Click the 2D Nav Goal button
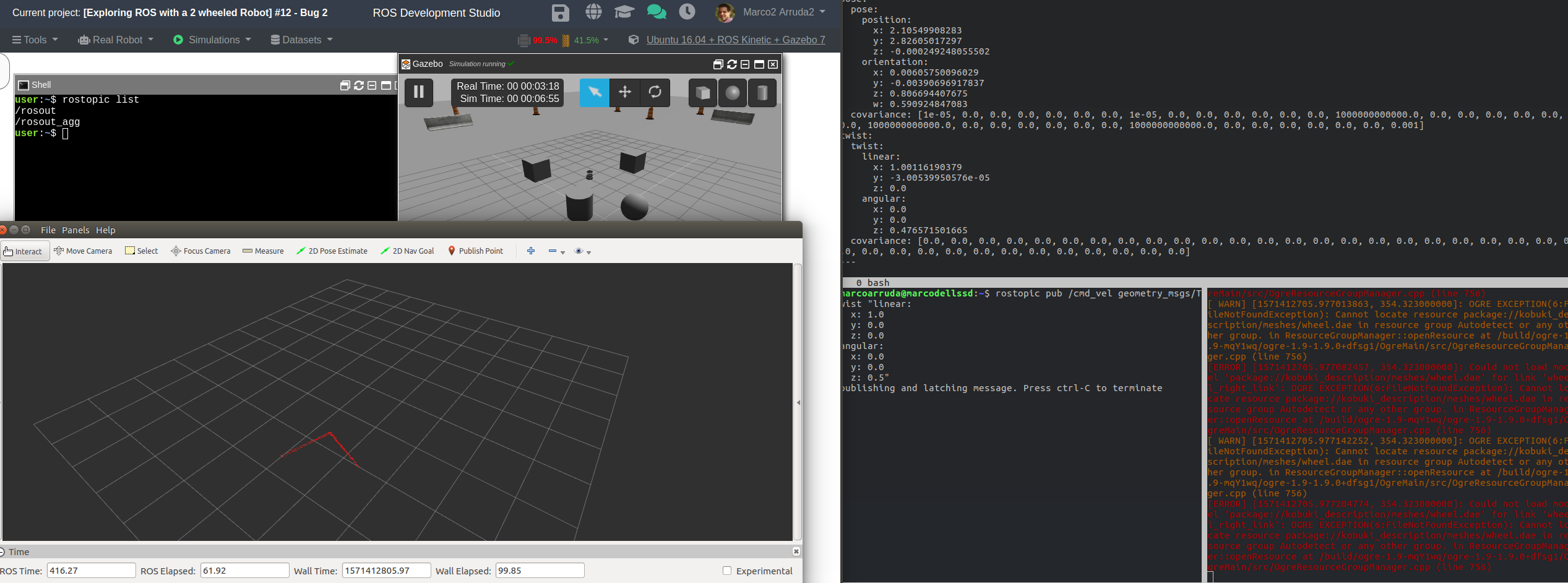 pyautogui.click(x=408, y=251)
